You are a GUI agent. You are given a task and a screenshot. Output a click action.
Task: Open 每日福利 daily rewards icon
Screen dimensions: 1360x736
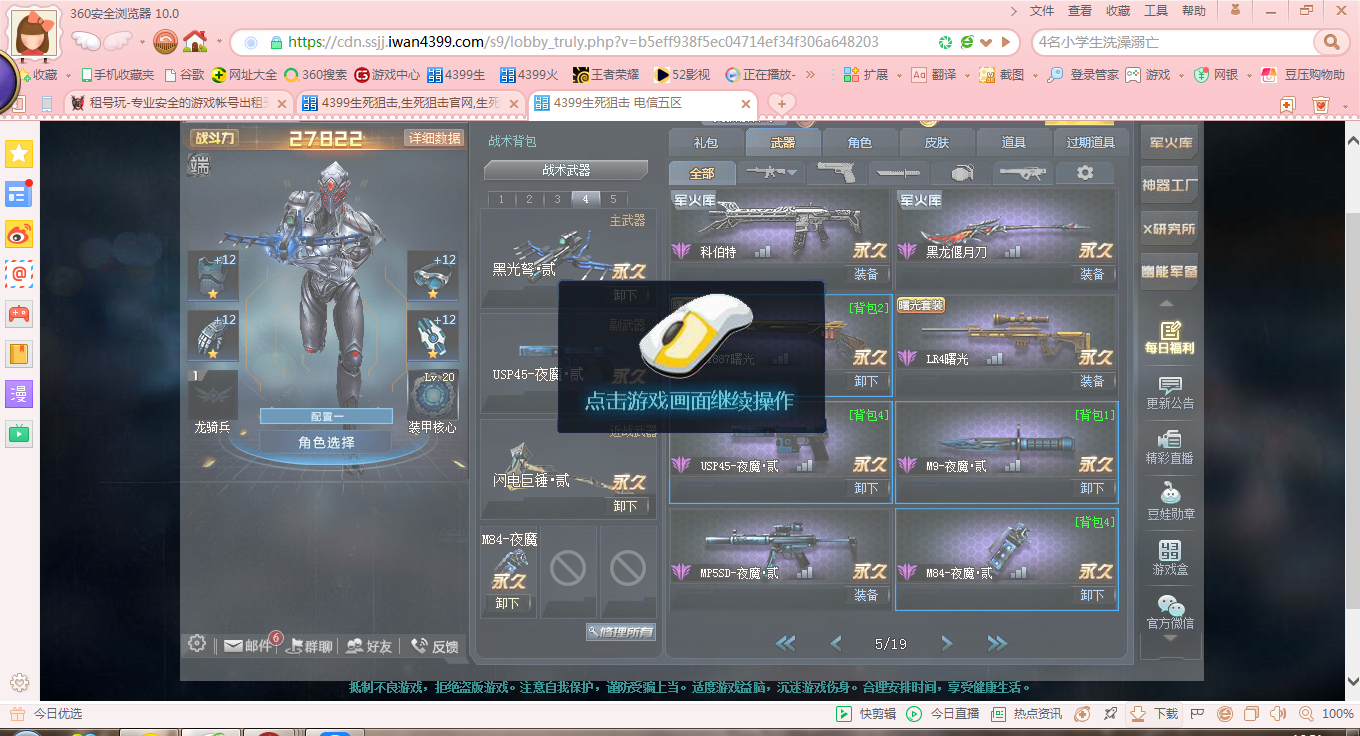pyautogui.click(x=1169, y=337)
